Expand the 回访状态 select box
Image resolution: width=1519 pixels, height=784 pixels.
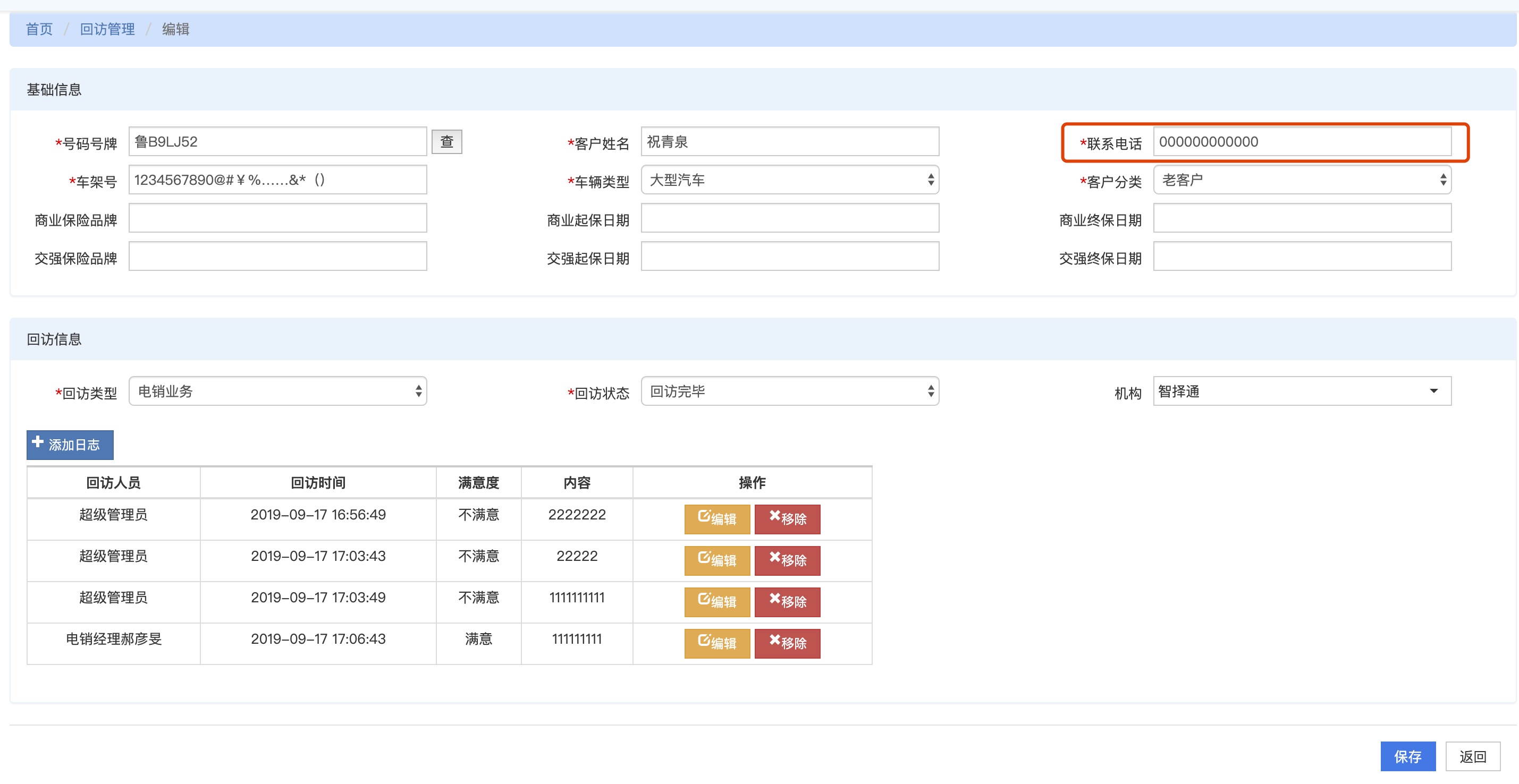click(x=789, y=391)
